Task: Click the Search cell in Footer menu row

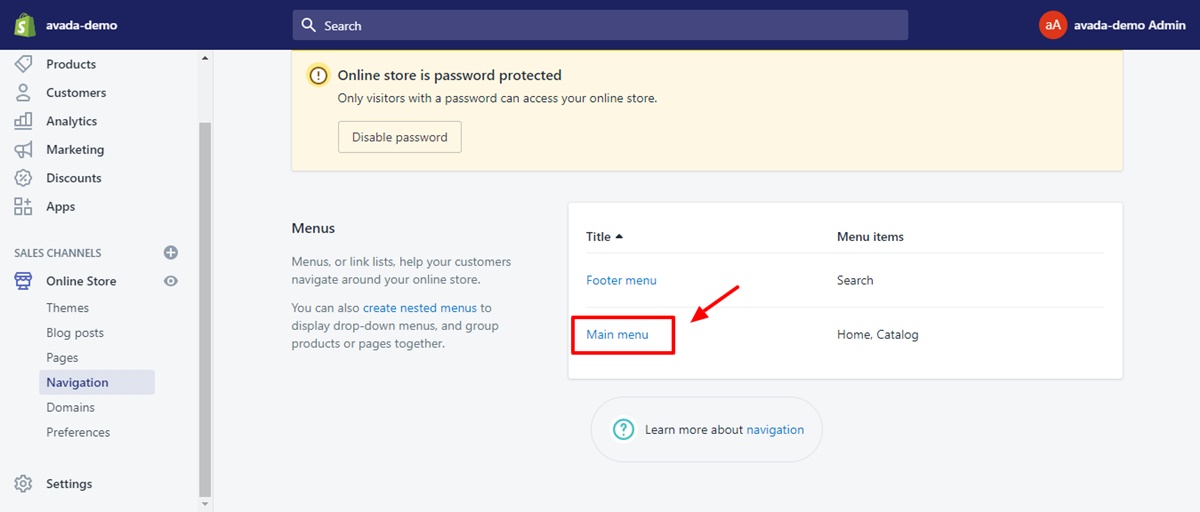Action: pyautogui.click(x=855, y=280)
